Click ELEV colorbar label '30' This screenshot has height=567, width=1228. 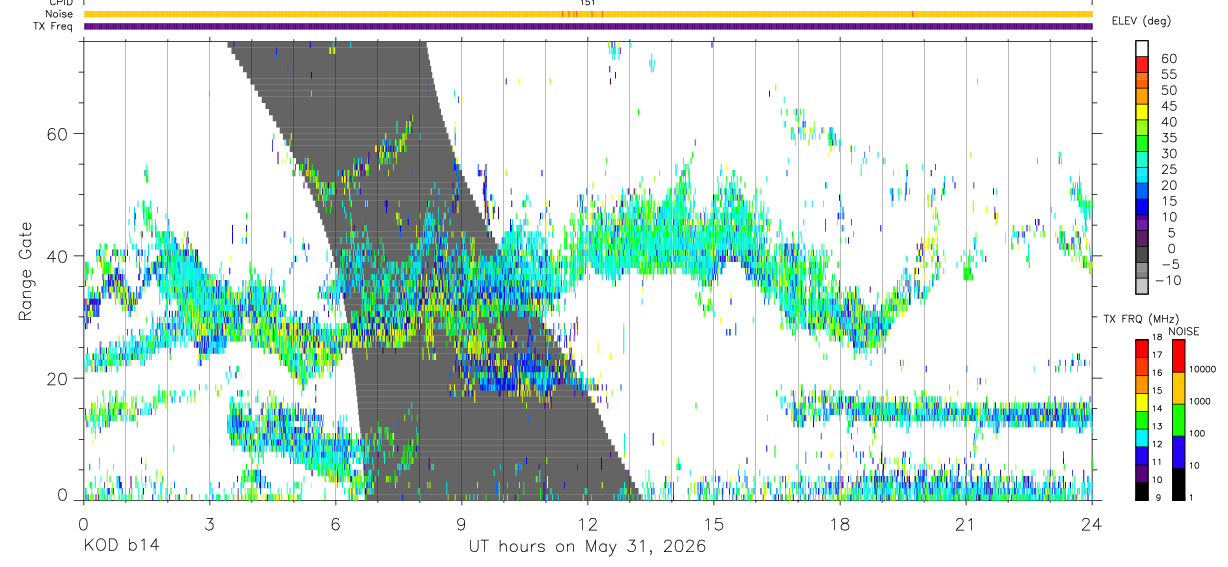pos(1168,153)
